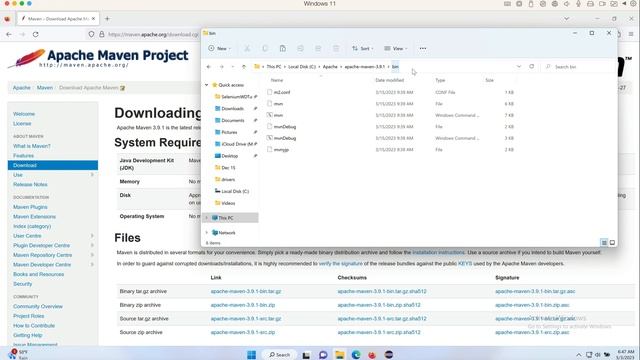Click Welcome link in Maven sidebar
Viewport: 640px width, 360px height.
tap(24, 114)
